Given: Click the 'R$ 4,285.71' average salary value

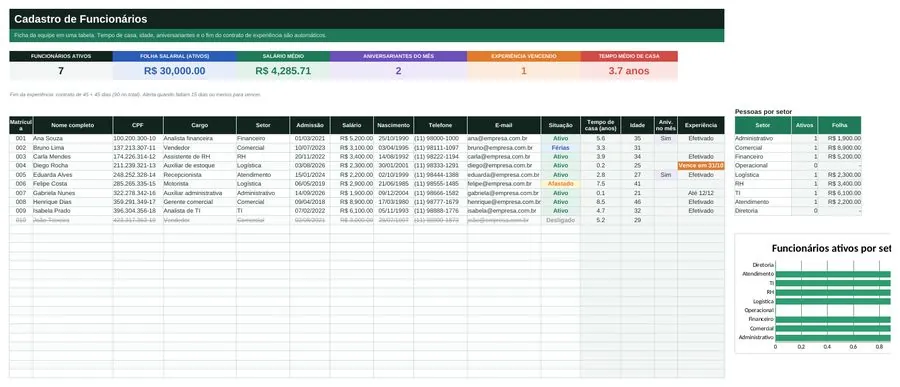Looking at the screenshot, I should pyautogui.click(x=283, y=71).
